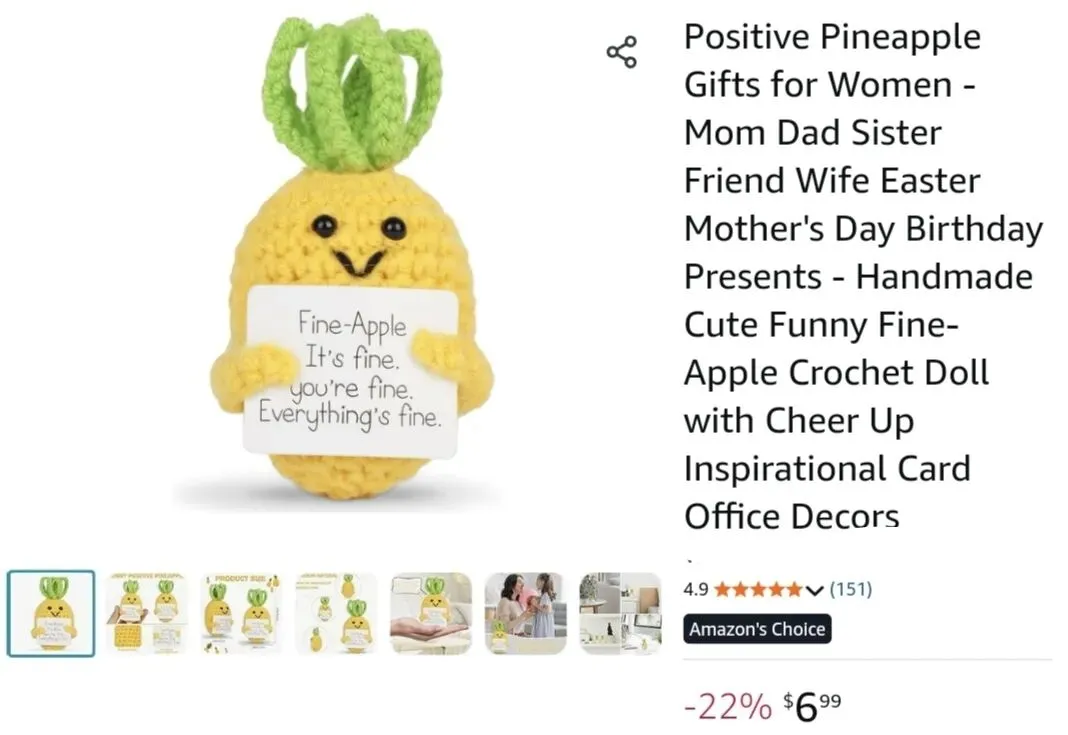Screen dimensions: 1068x735
Task: Open the thumbnail of pineapple on open palm
Action: pyautogui.click(x=430, y=614)
